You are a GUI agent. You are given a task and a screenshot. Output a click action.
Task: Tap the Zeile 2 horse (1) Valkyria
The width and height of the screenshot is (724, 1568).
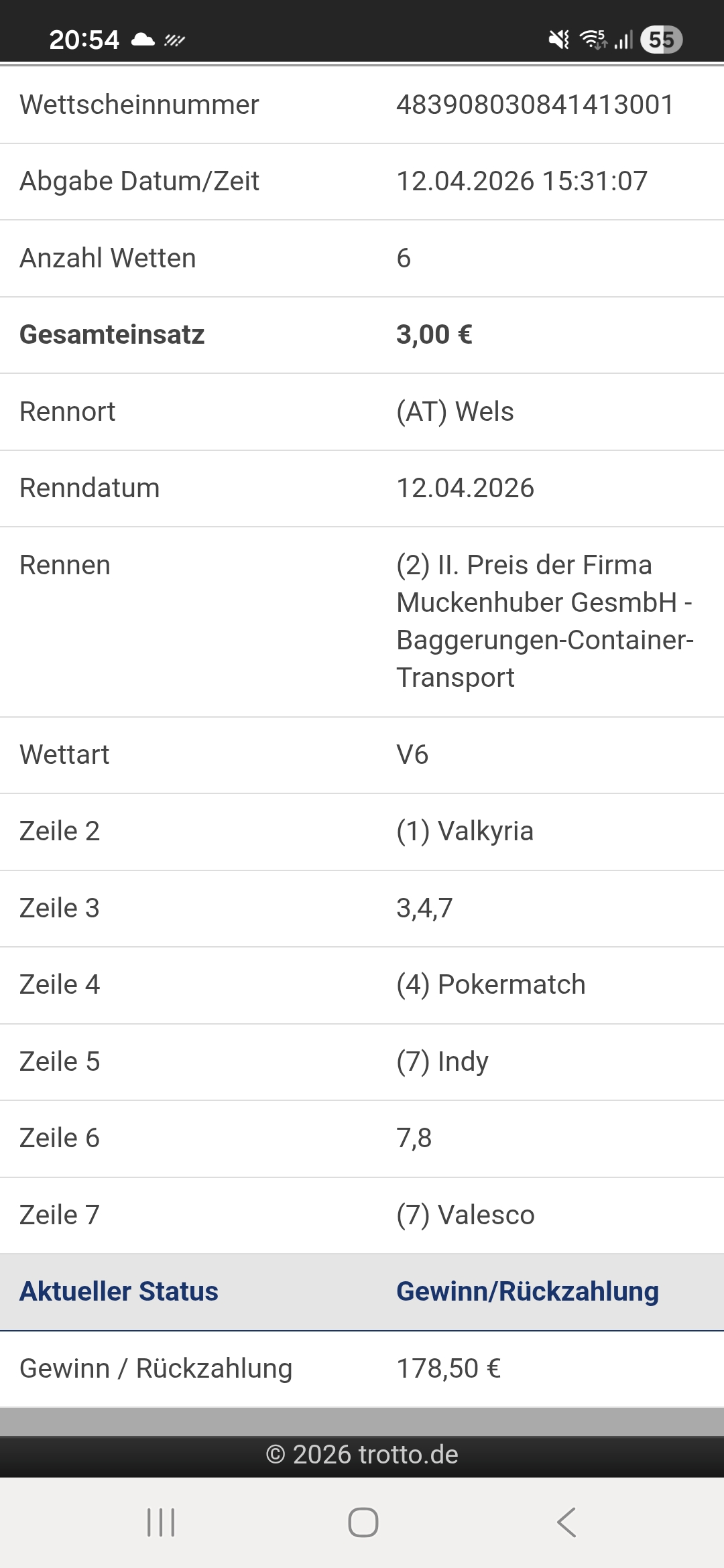(x=465, y=831)
